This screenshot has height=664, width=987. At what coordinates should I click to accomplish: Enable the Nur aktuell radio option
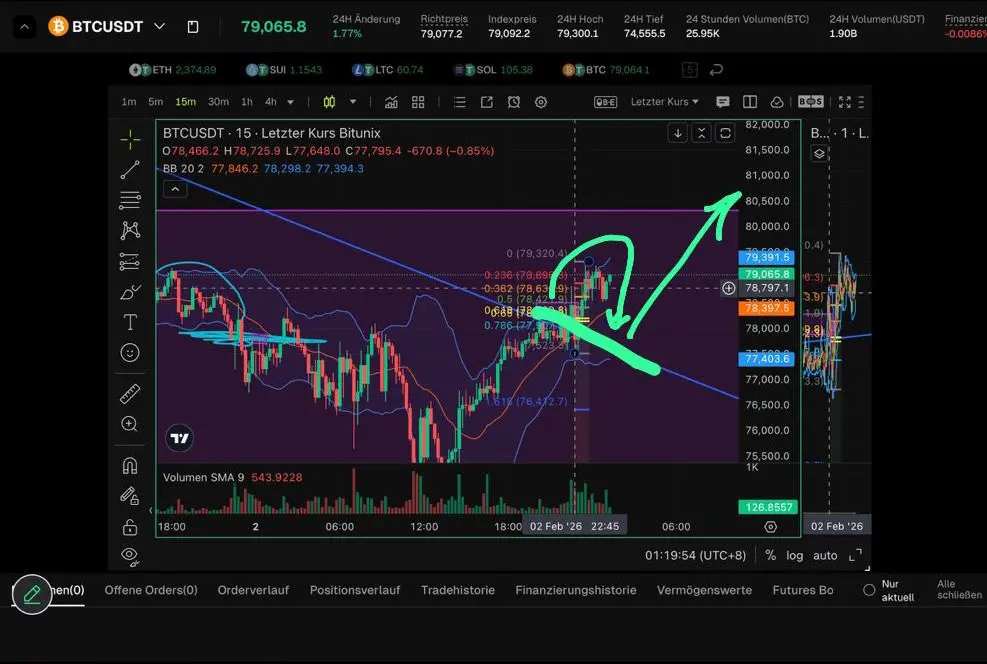click(x=869, y=590)
